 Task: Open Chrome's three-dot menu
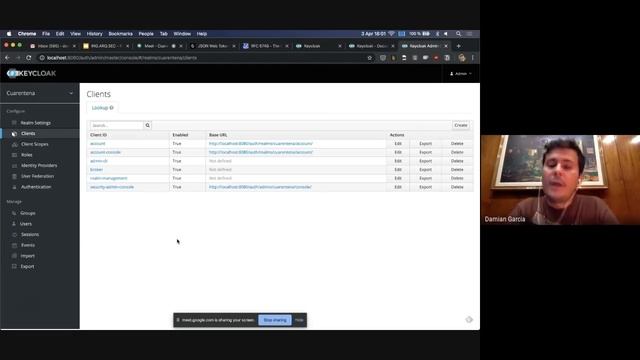coord(473,58)
